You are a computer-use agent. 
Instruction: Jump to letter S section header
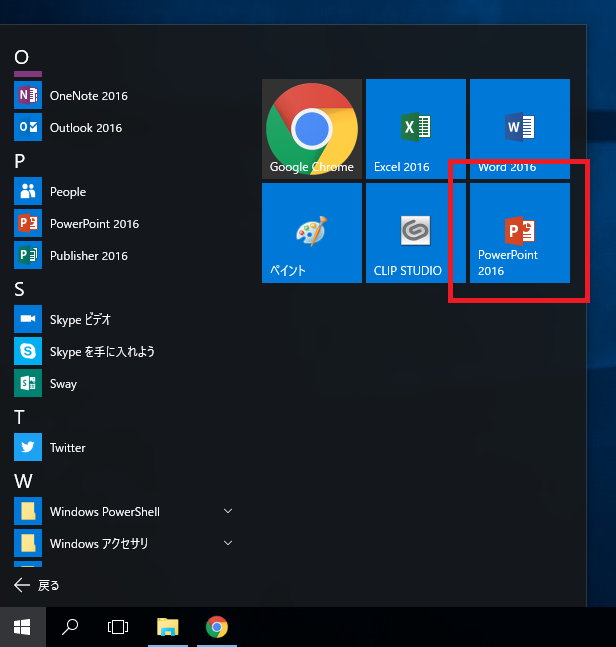pos(20,289)
